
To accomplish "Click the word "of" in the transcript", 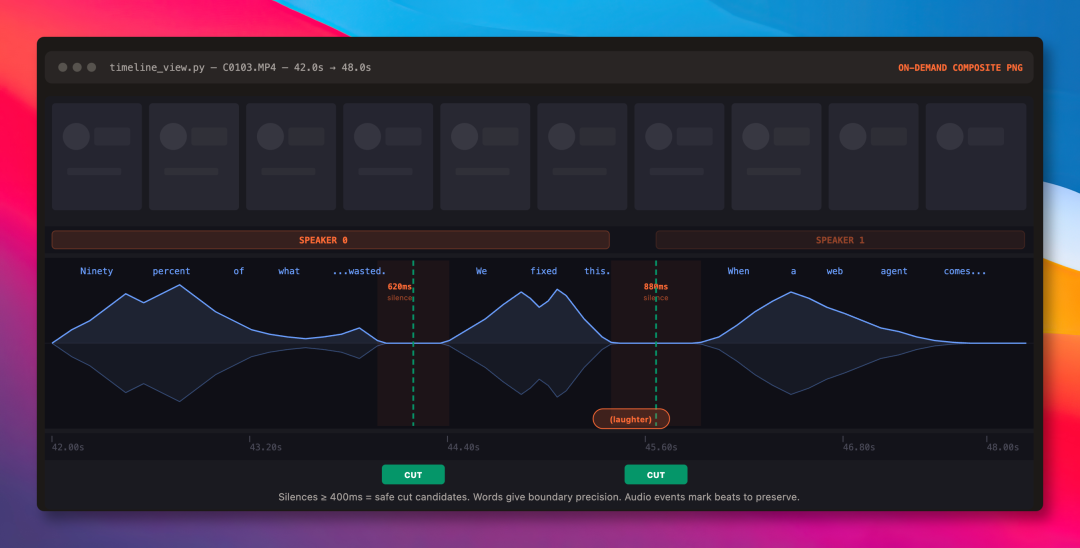I will 238,271.
